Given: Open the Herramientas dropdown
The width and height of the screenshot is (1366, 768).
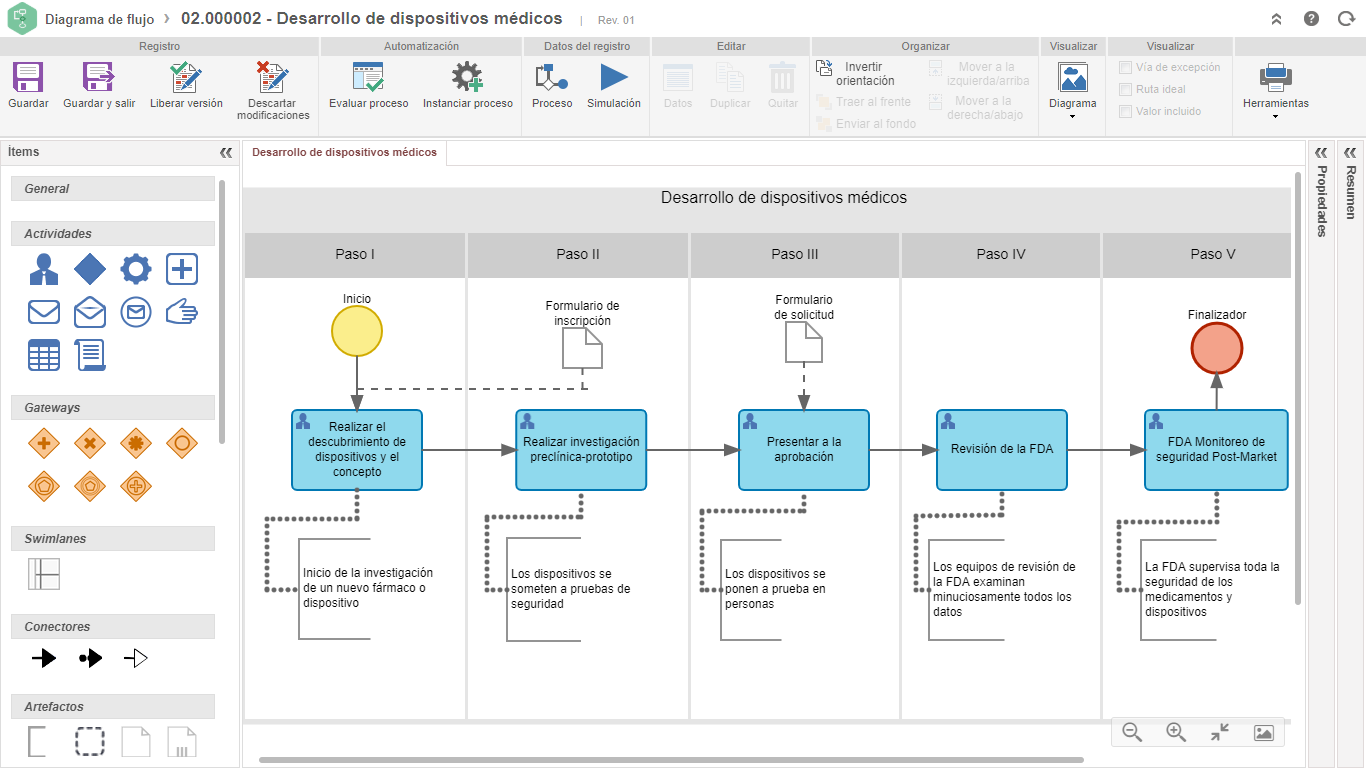Looking at the screenshot, I should [x=1276, y=90].
